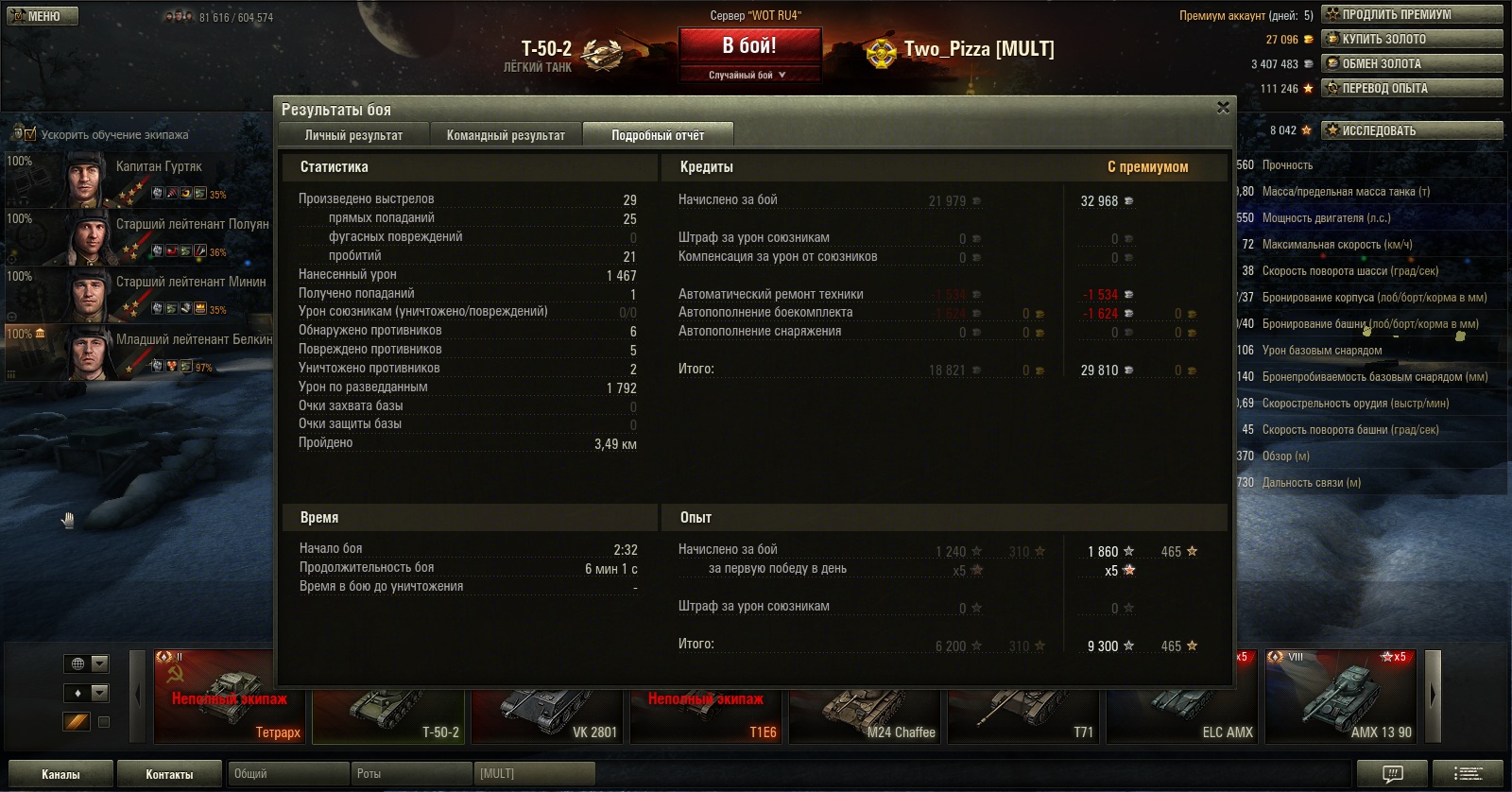Switch to Командный результат tab
This screenshot has width=1512, height=792.
click(x=506, y=135)
